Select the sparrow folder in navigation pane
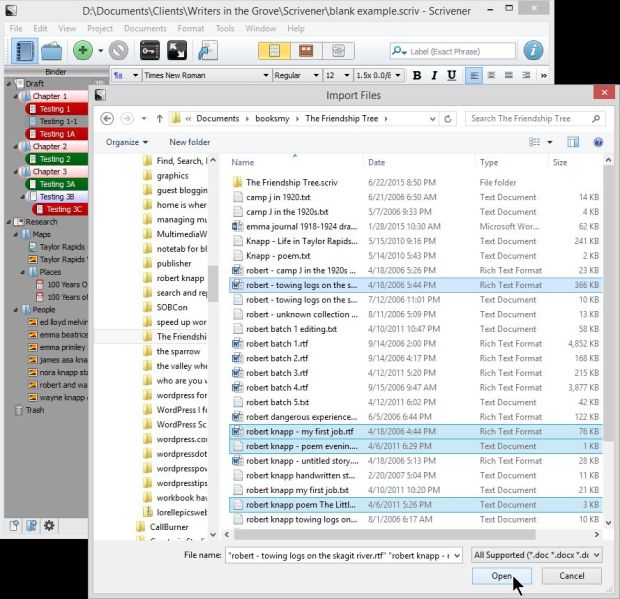The width and height of the screenshot is (620, 599). tap(178, 351)
